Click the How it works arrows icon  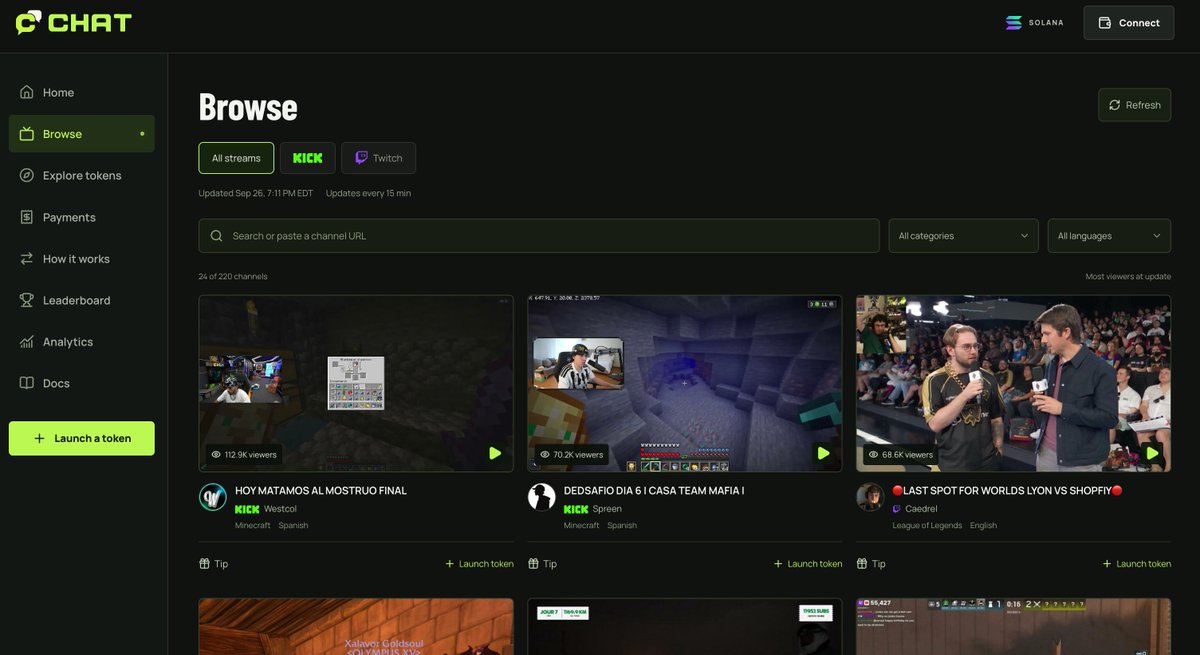click(x=27, y=259)
